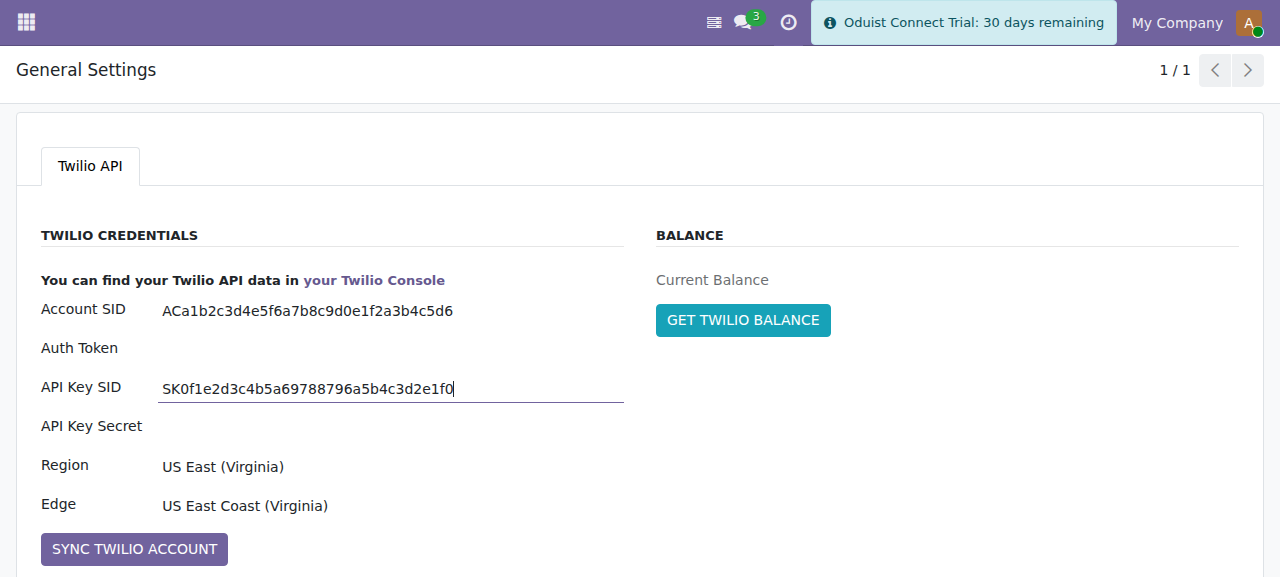Click the Edge label
Image resolution: width=1280 pixels, height=577 pixels.
pyautogui.click(x=58, y=504)
